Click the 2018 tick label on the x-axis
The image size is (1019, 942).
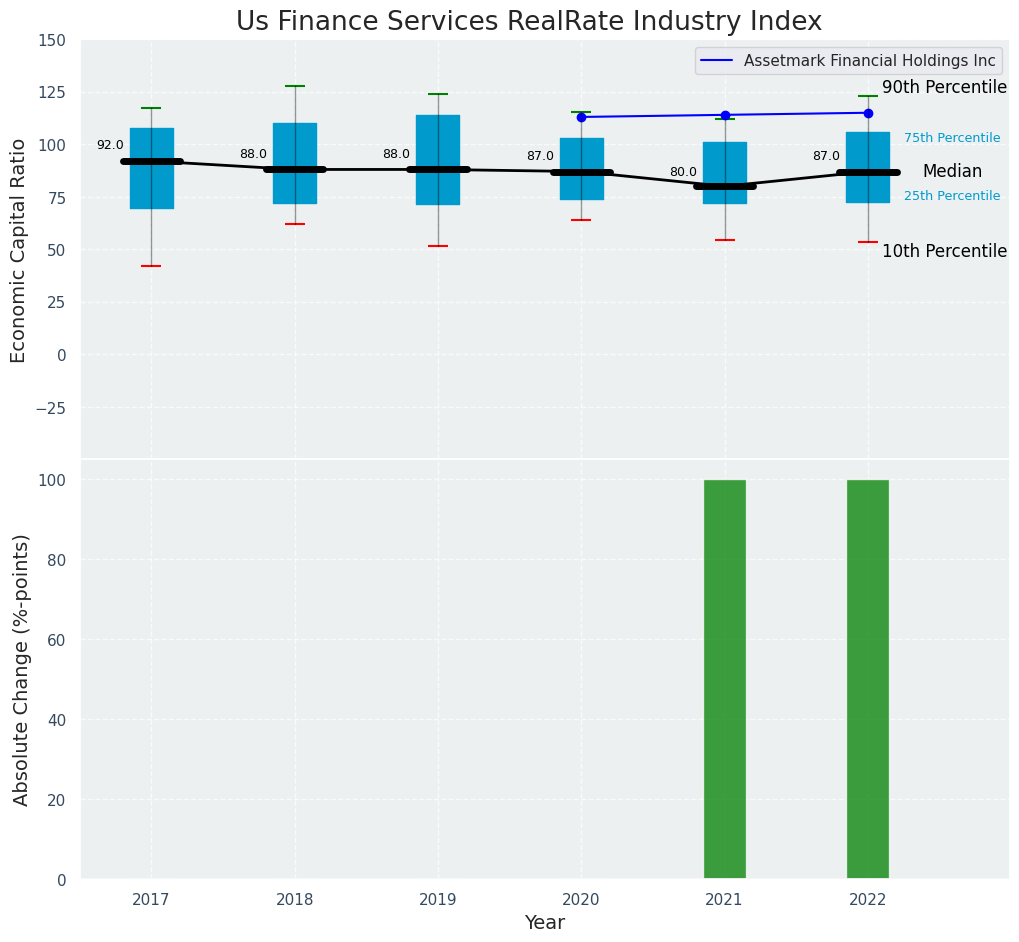(x=295, y=900)
